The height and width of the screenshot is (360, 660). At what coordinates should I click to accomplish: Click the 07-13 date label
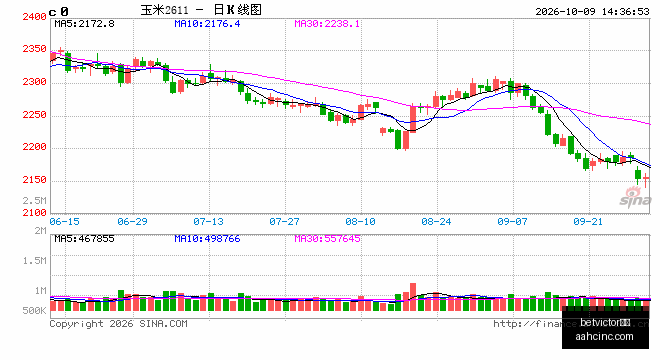208,221
